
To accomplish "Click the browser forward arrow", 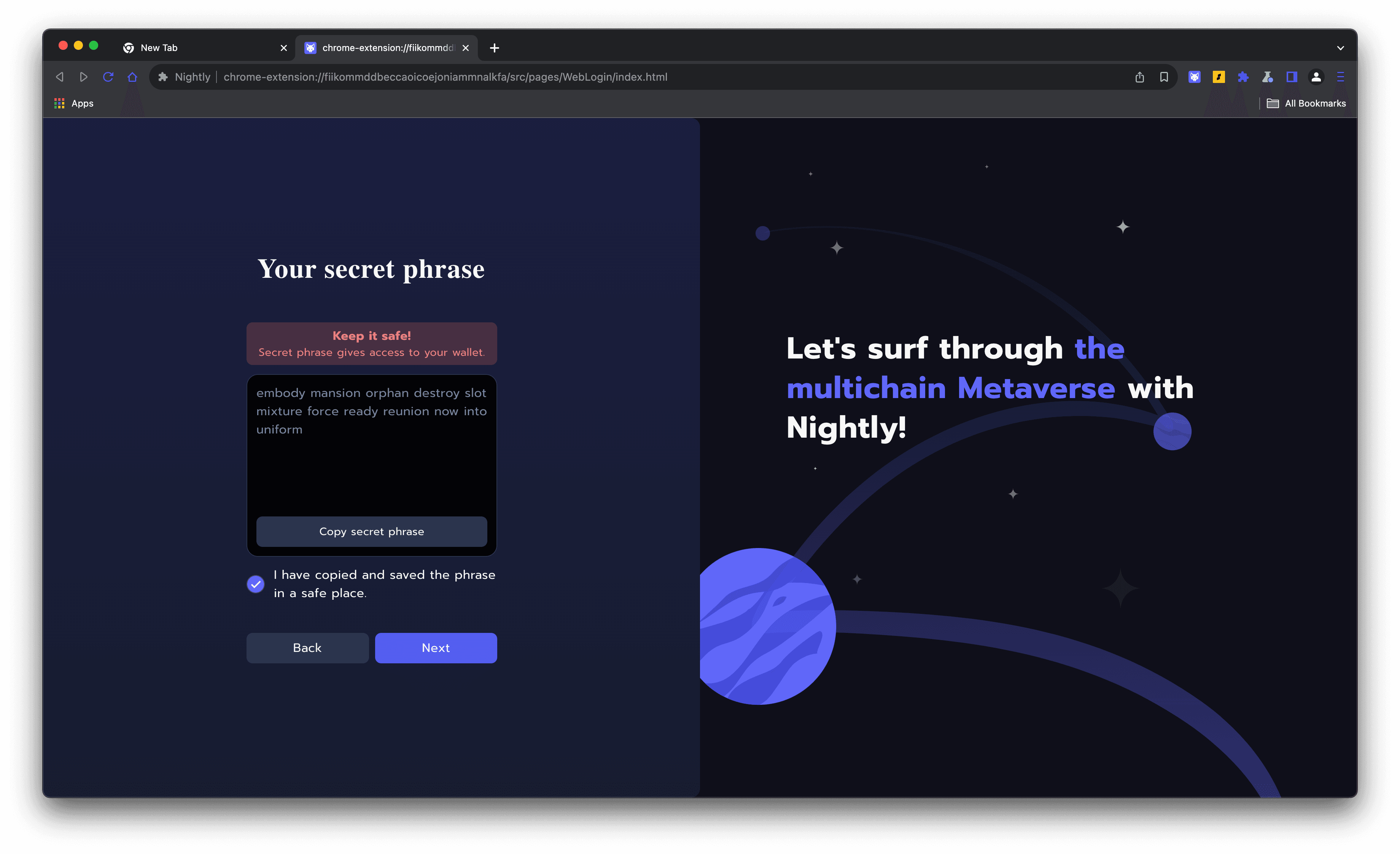I will click(84, 77).
